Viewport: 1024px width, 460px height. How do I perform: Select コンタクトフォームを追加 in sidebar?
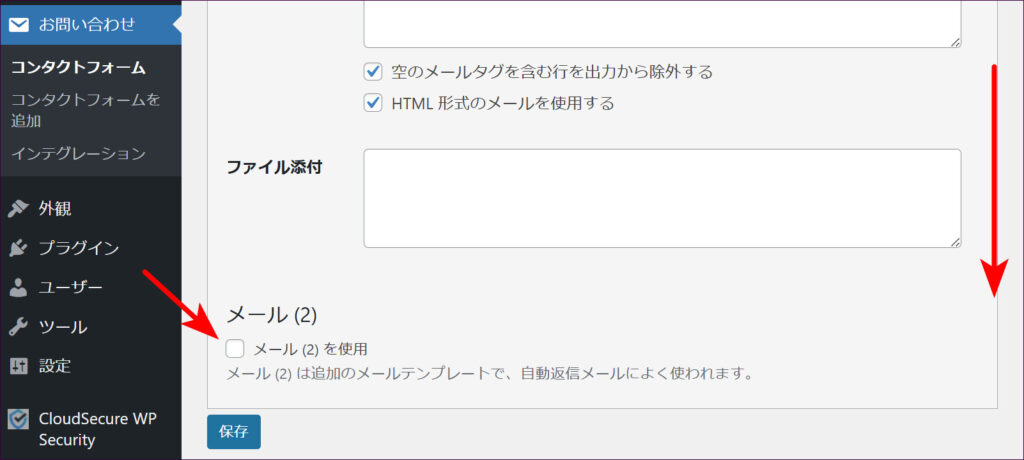(85, 110)
